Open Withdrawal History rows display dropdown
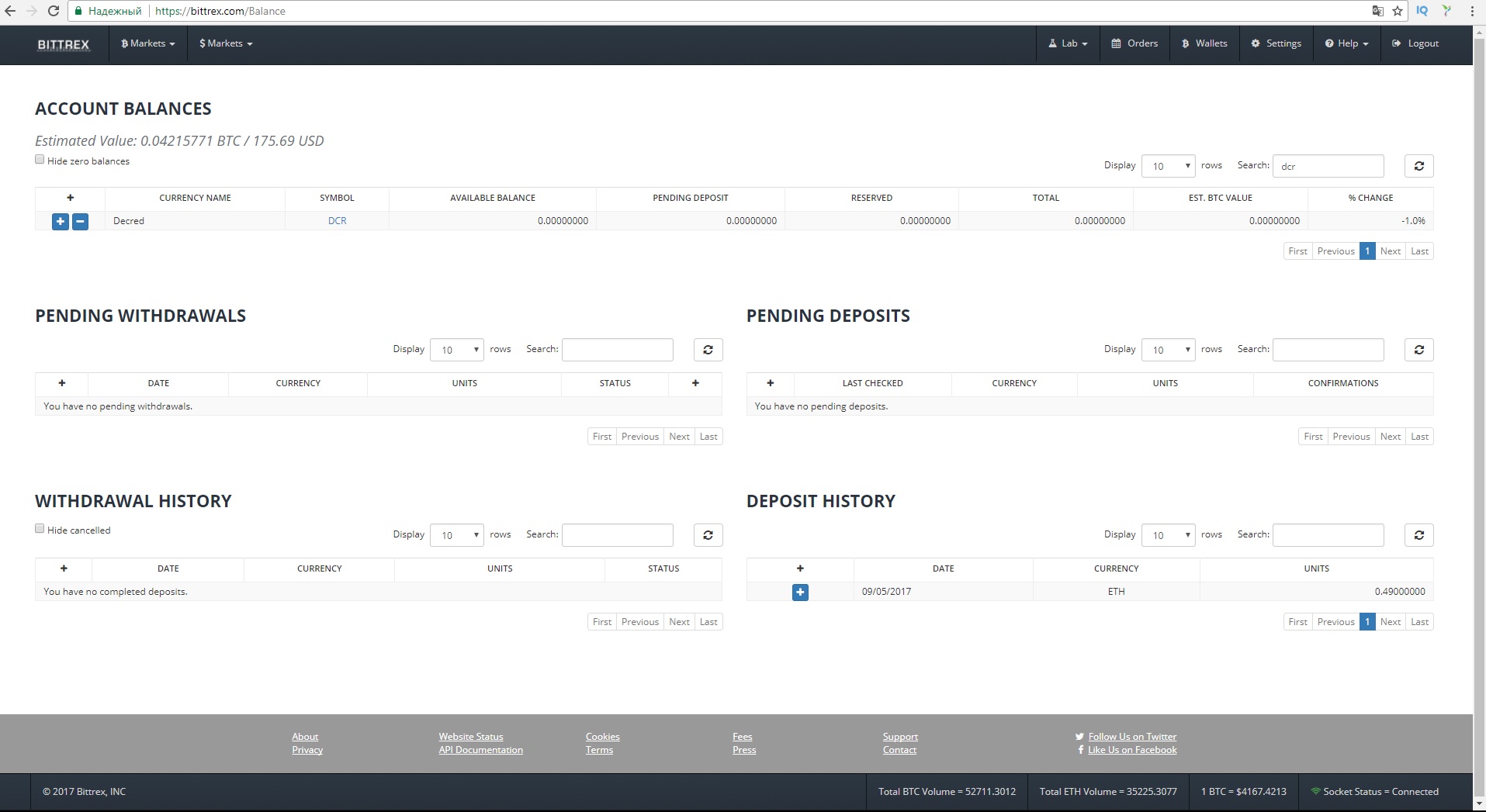The image size is (1486, 812). click(x=457, y=535)
